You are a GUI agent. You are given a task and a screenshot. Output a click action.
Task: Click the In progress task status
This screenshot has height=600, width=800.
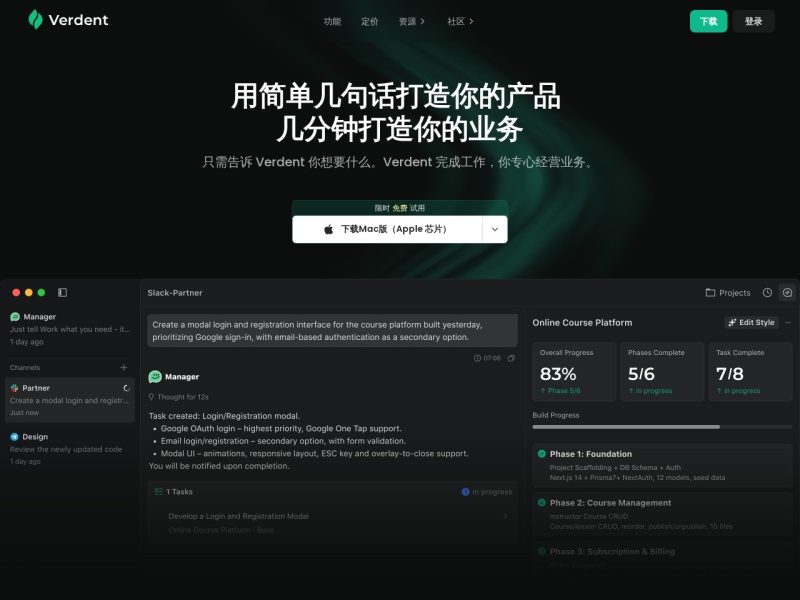487,492
